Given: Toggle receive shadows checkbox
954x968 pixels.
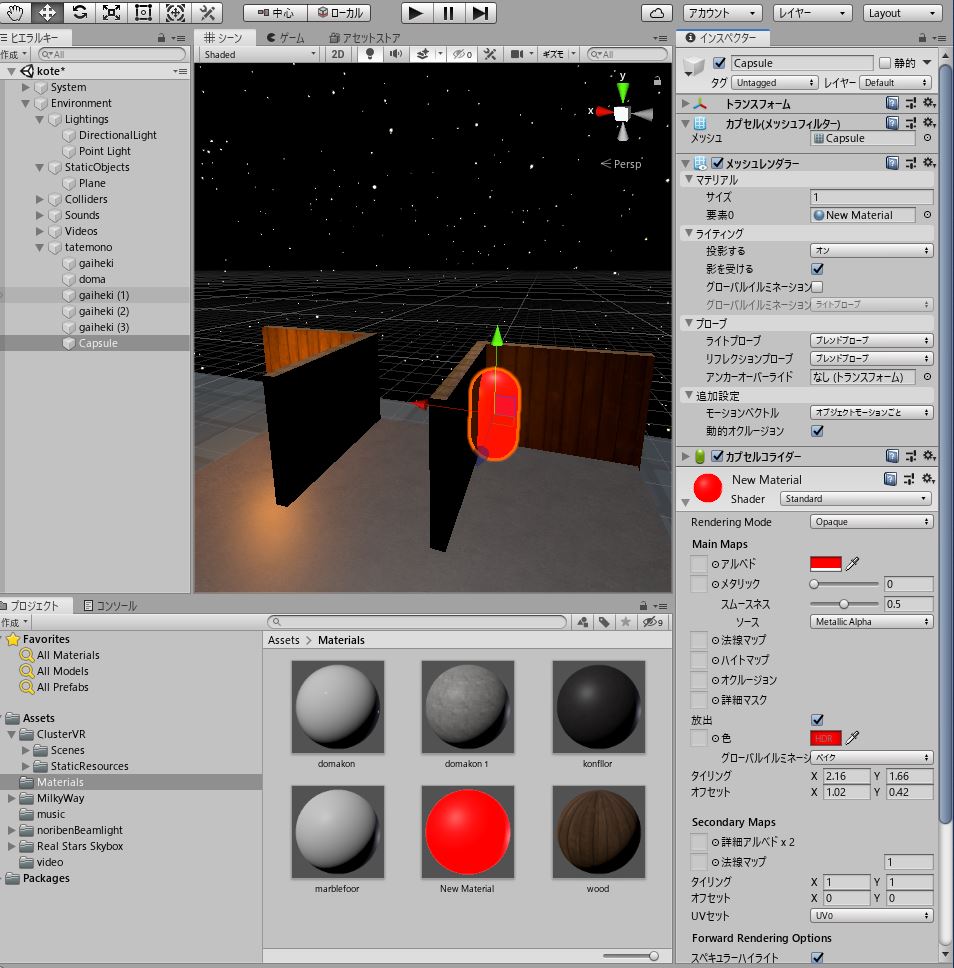Looking at the screenshot, I should point(818,269).
